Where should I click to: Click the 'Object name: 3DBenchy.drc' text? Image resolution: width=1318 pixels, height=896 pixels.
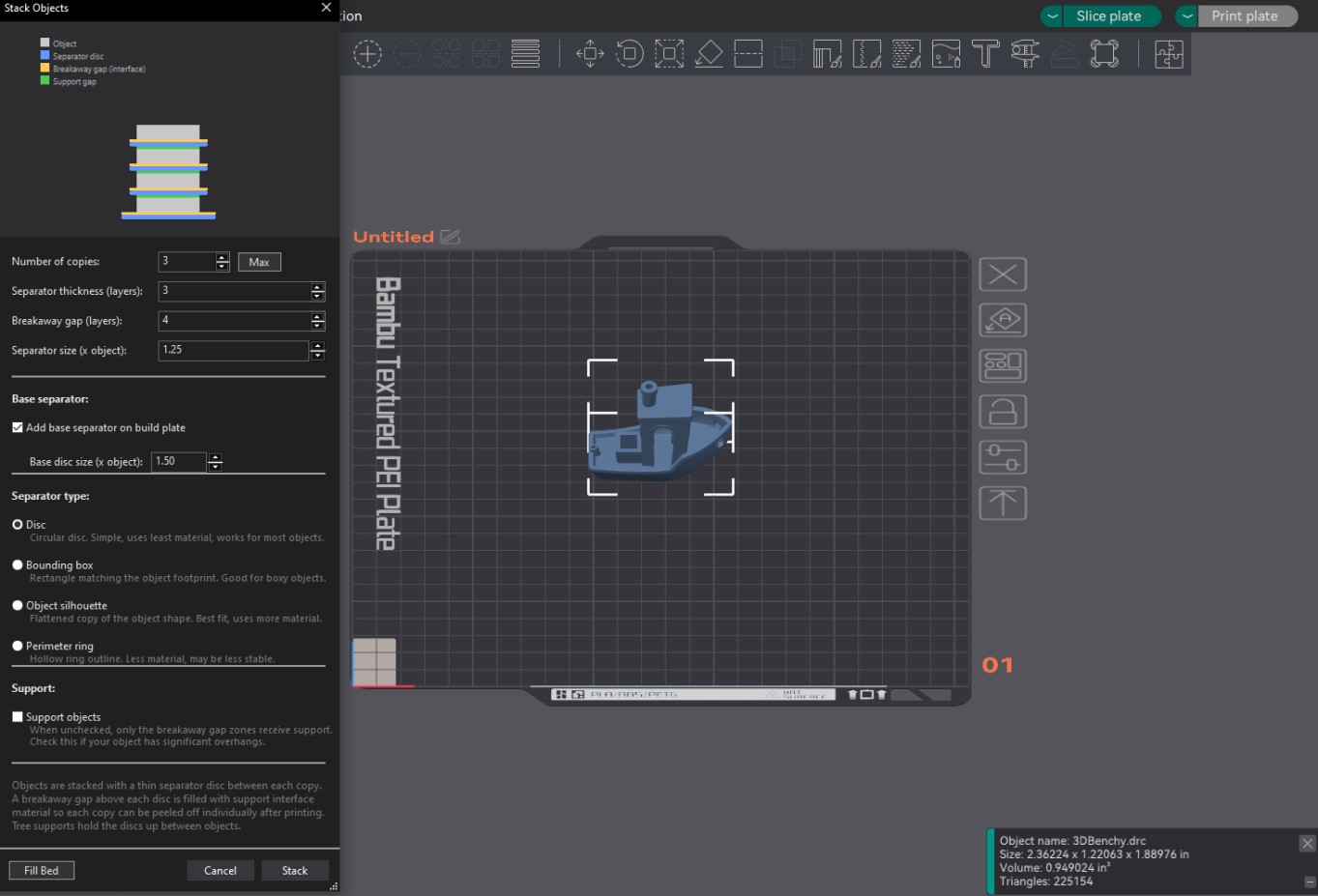[x=1072, y=841]
